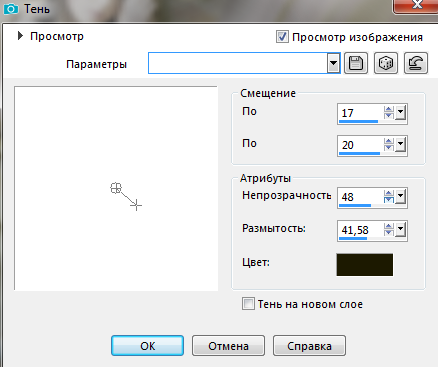This screenshot has width=438, height=367.
Task: Open the slider dropdown for the second По value 20
Action: coord(400,144)
